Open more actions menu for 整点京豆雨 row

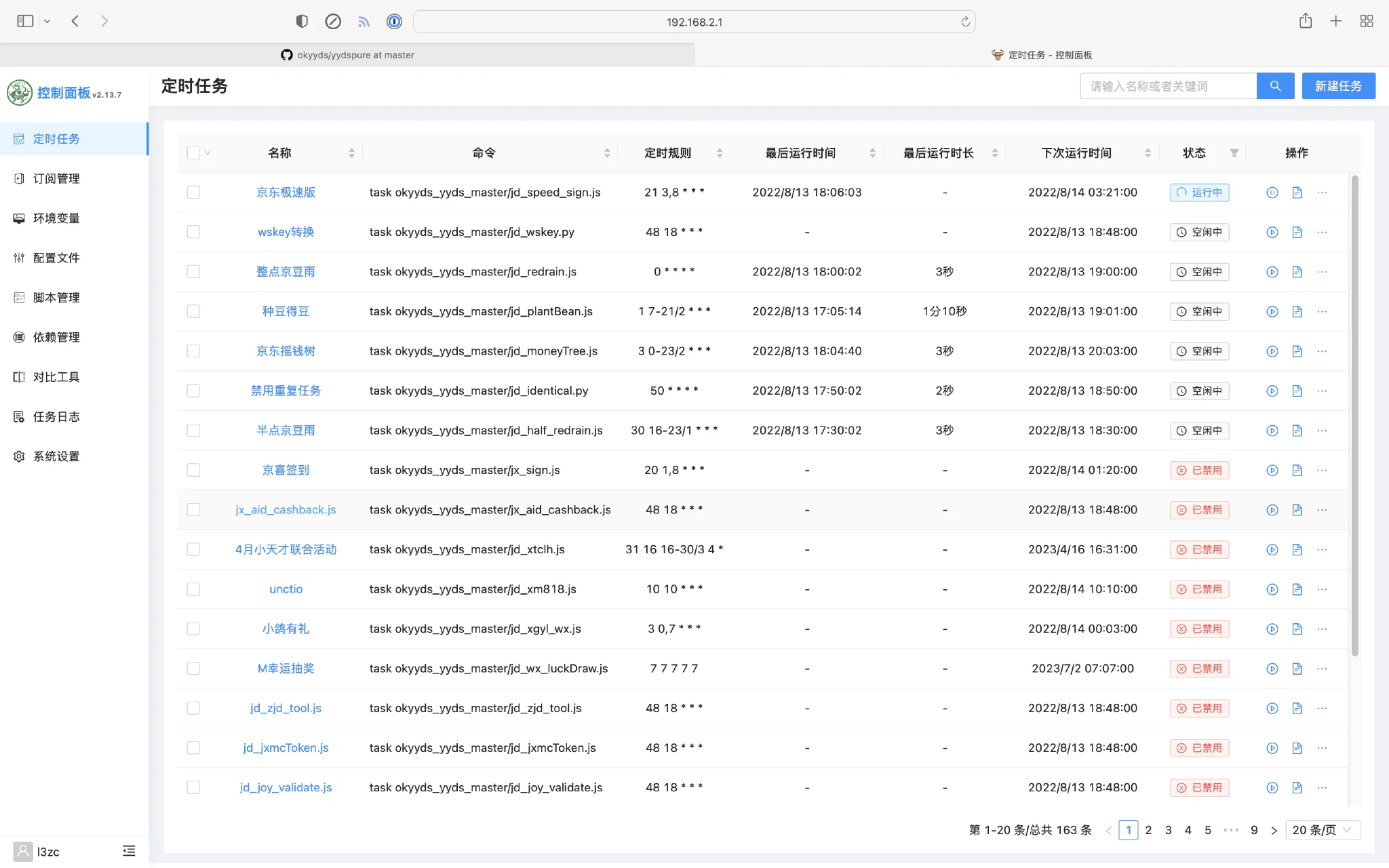(x=1323, y=272)
